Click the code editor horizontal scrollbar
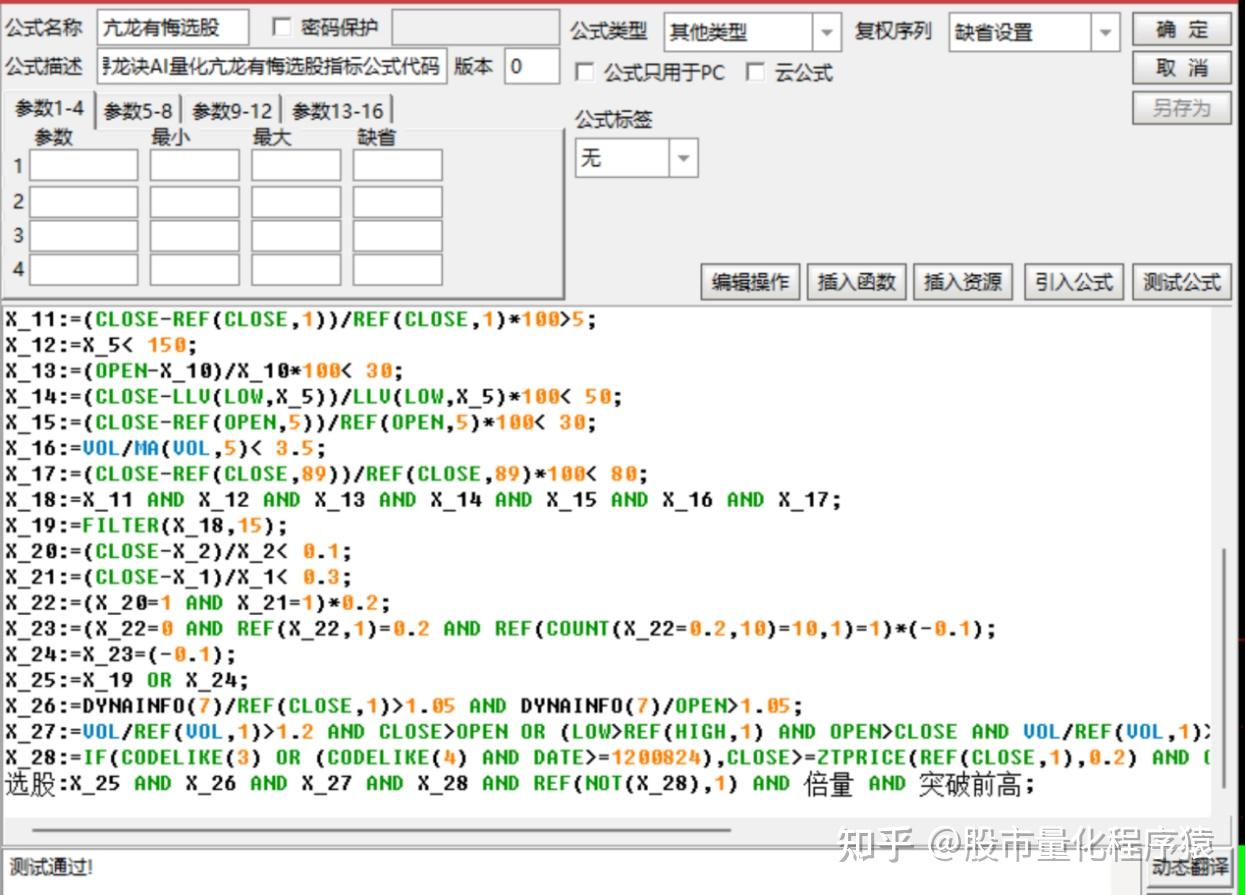 (381, 829)
